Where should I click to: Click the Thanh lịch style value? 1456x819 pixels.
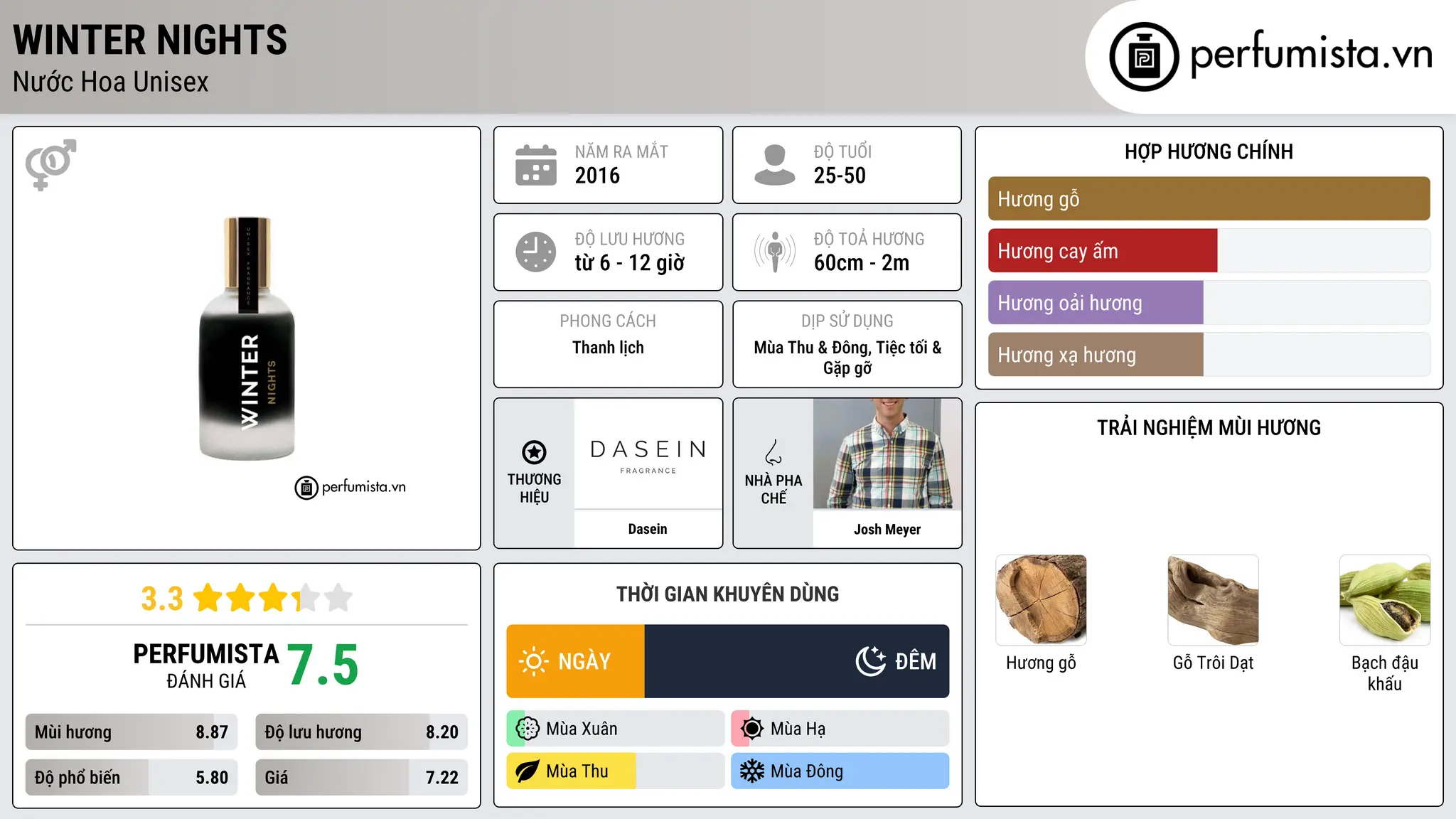[x=608, y=348]
